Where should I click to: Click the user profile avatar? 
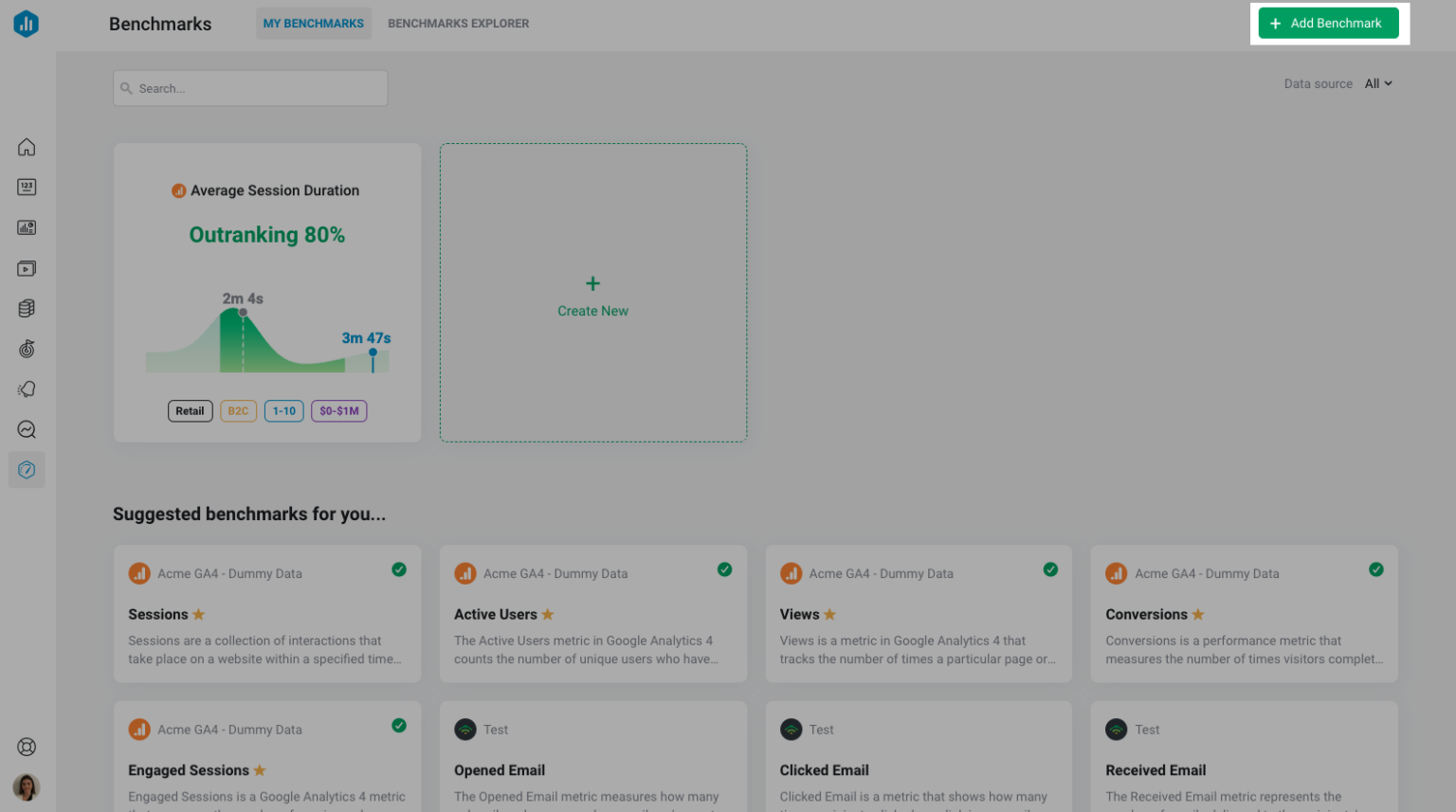(x=27, y=786)
